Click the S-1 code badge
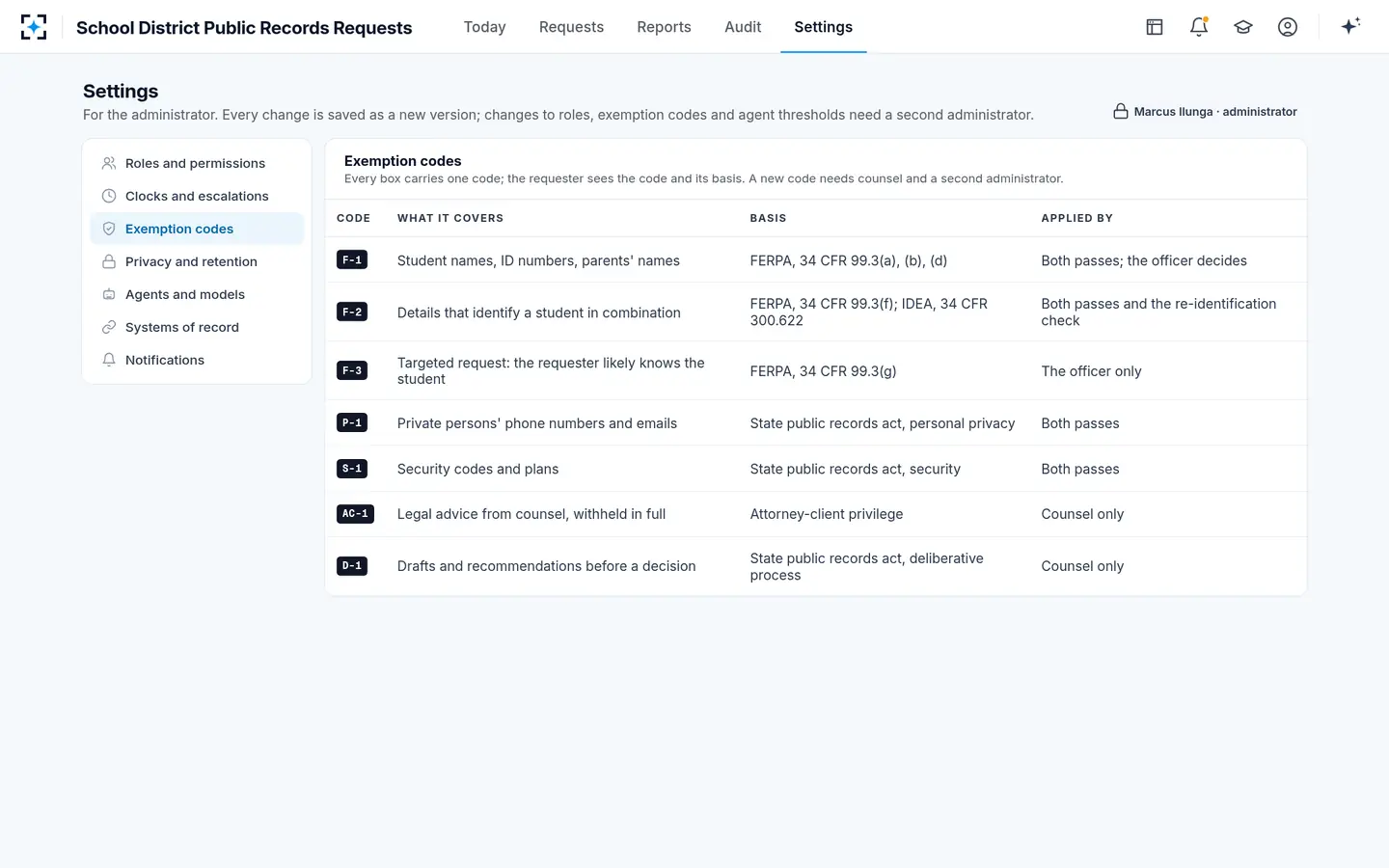The height and width of the screenshot is (868, 1389). pos(352,469)
